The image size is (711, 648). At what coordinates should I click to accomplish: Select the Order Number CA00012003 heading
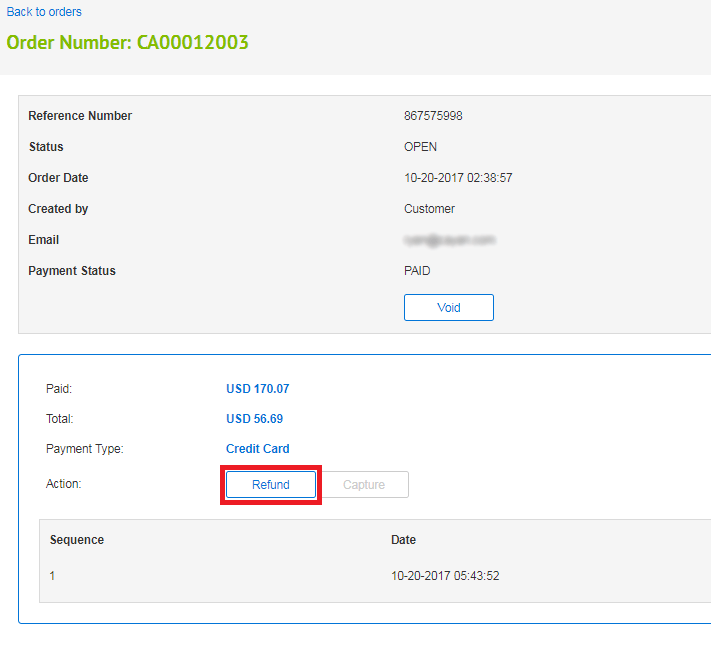click(x=127, y=43)
